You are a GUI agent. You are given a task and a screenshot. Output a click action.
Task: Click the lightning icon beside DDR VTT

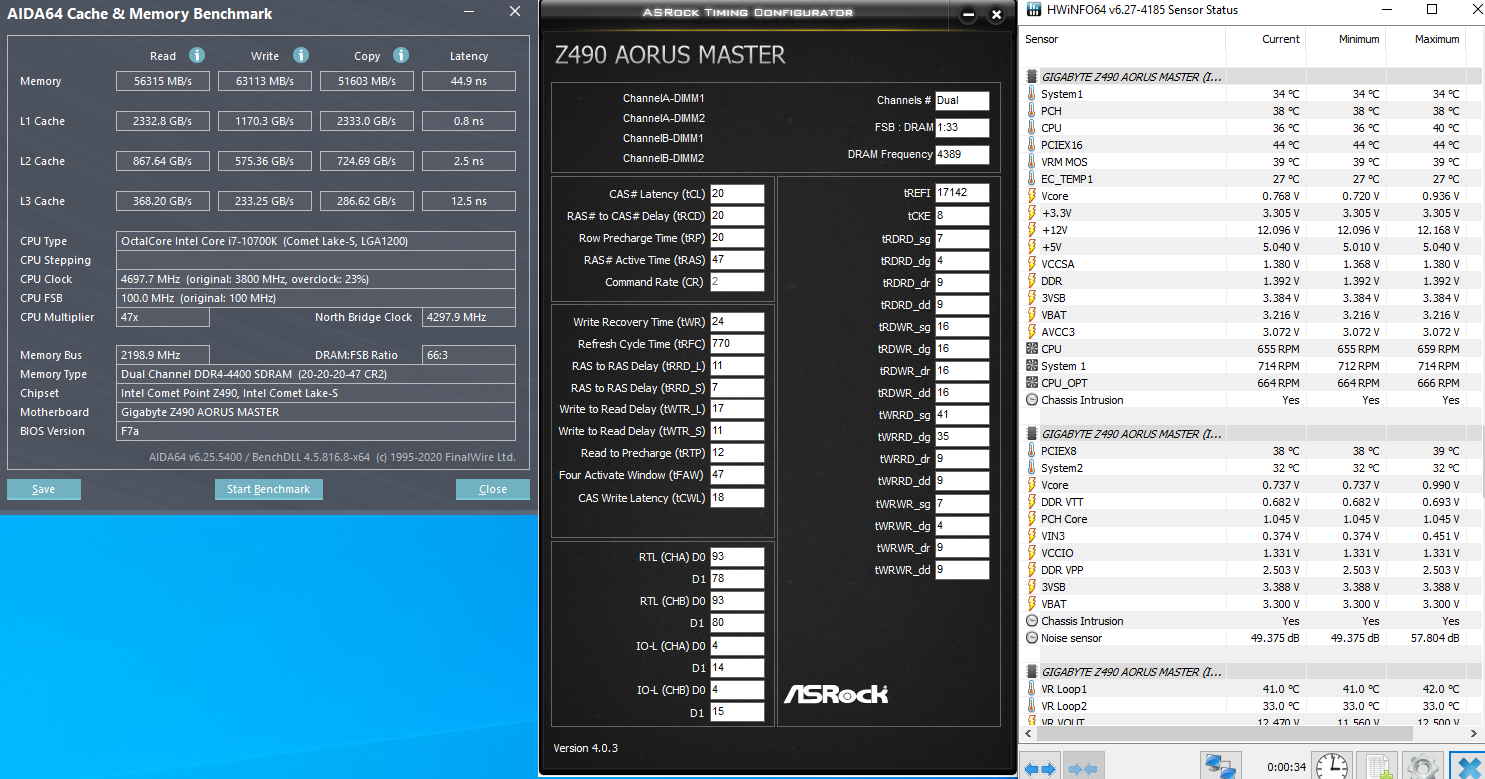coord(1032,502)
